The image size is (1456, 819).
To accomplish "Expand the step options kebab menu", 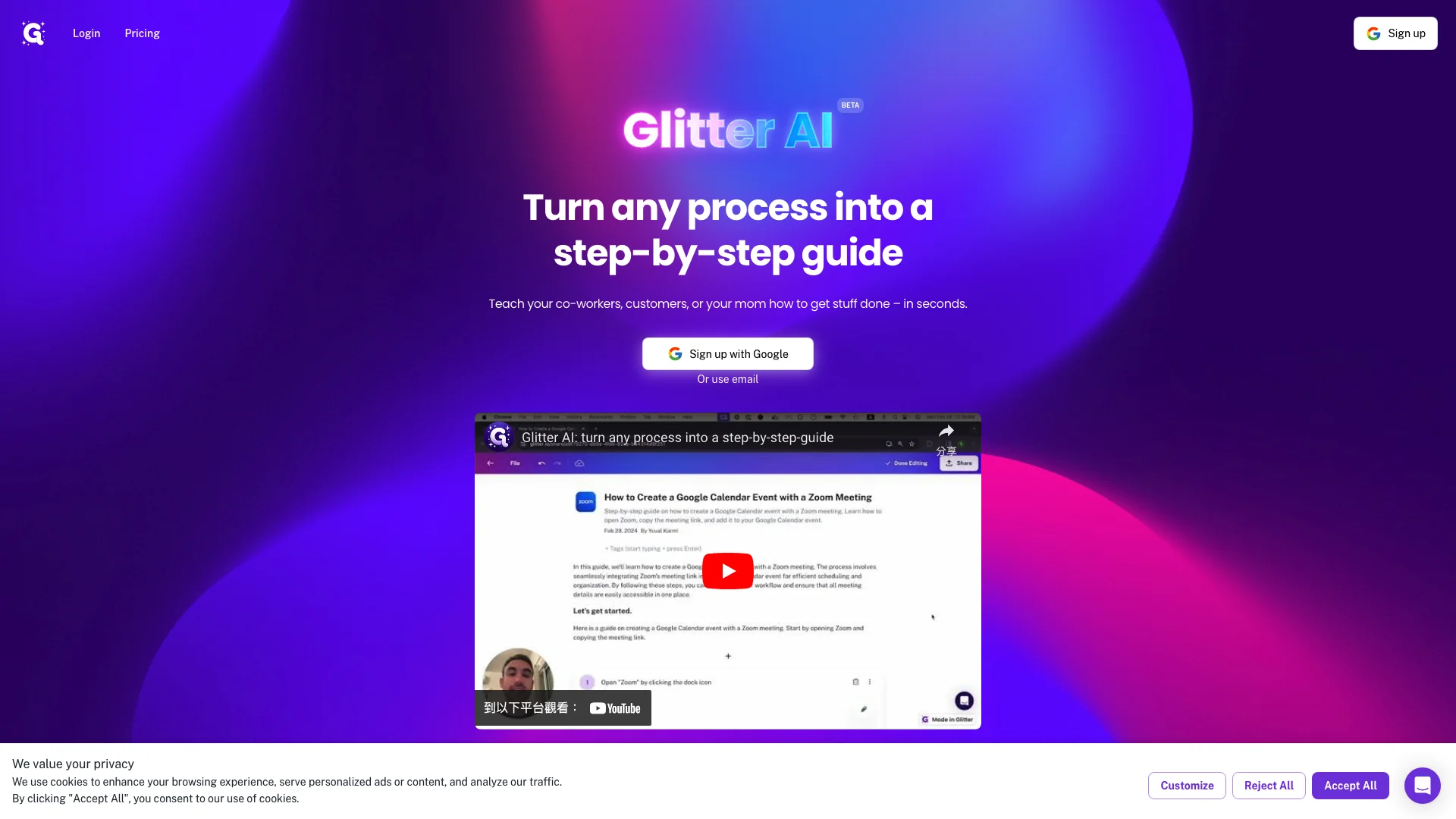I will [870, 681].
